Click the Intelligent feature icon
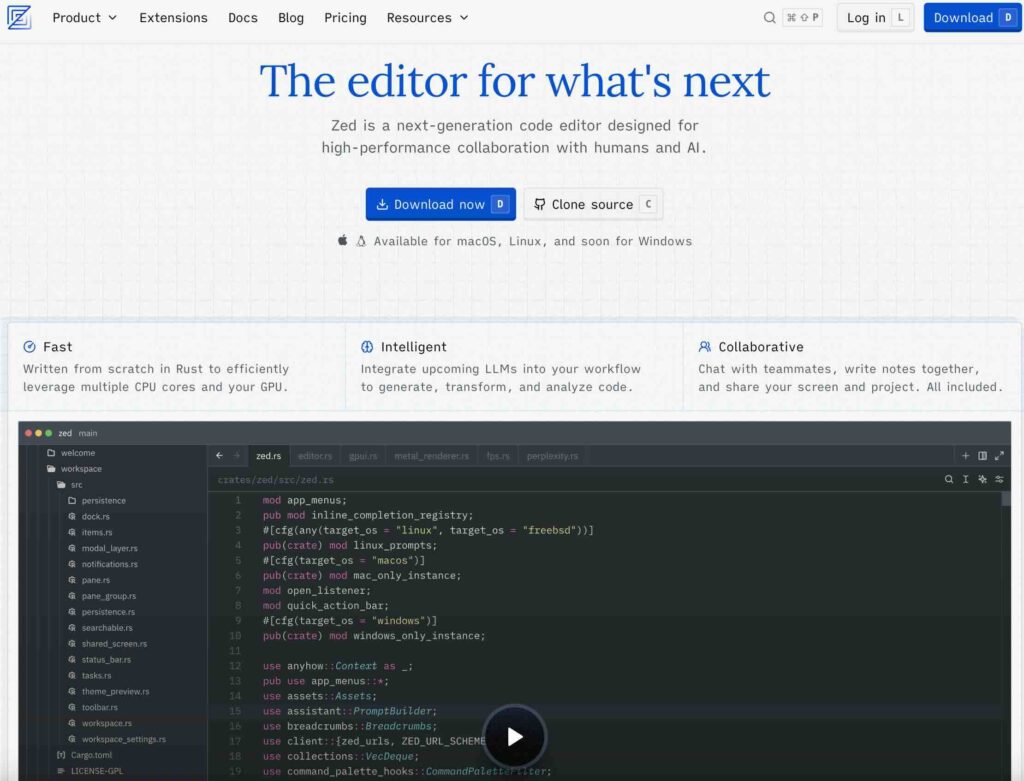 coord(367,347)
